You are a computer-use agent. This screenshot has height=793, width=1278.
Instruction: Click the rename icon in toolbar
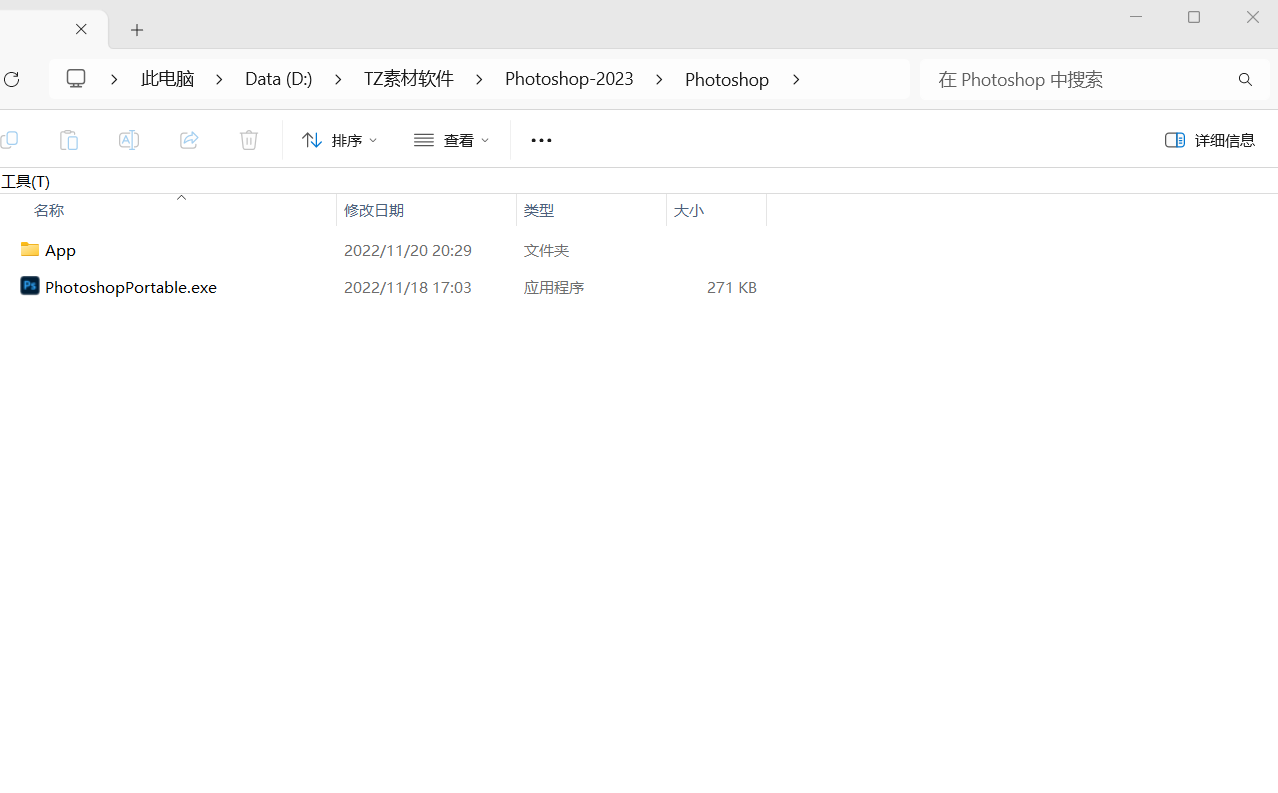129,140
